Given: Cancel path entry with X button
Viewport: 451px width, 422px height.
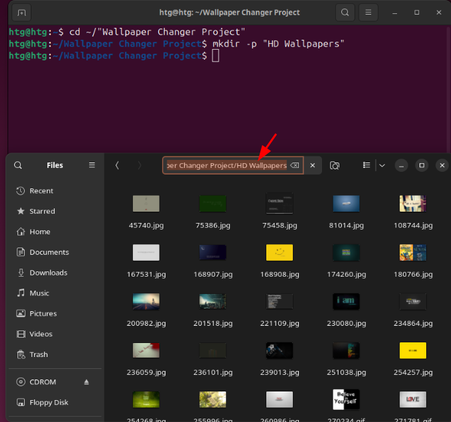Looking at the screenshot, I should 312,165.
